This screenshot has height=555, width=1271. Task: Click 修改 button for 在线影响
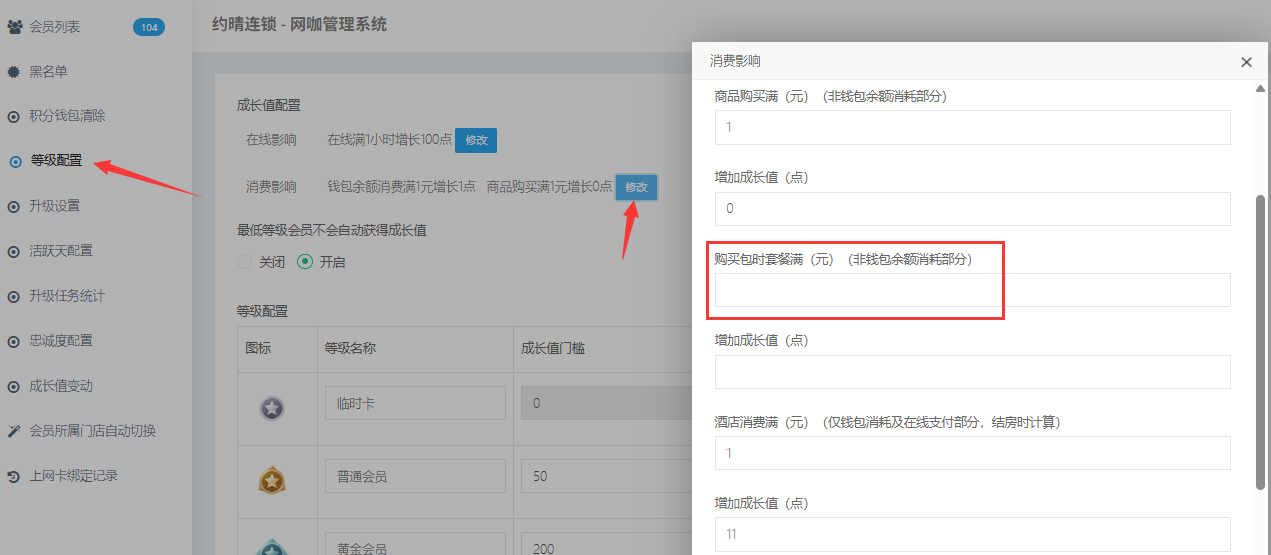pos(476,140)
